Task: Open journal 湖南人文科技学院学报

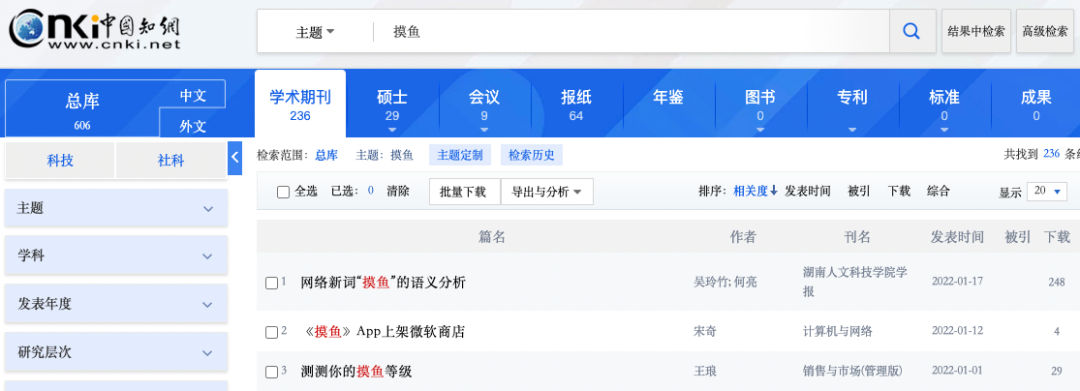Action: 855,282
